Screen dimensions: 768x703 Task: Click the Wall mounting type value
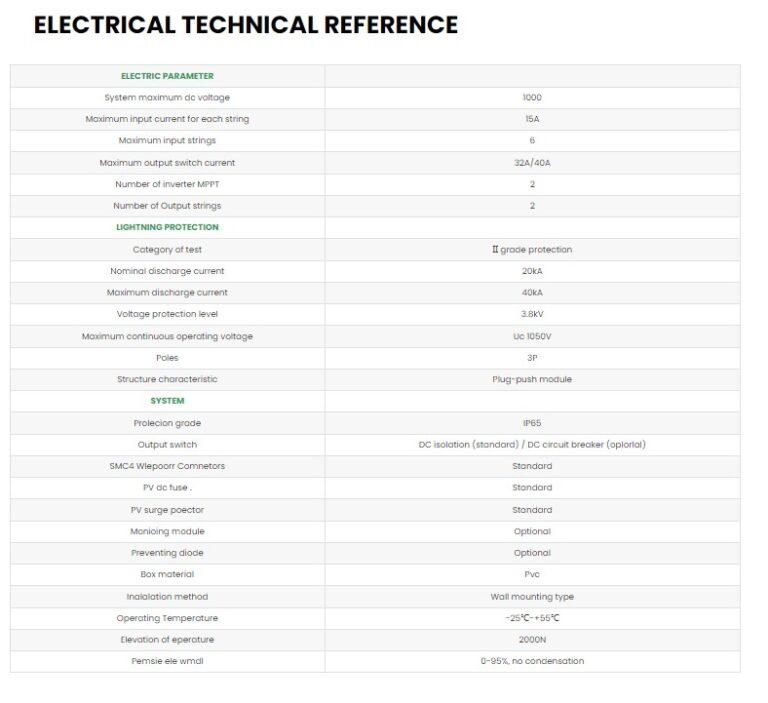coord(532,597)
